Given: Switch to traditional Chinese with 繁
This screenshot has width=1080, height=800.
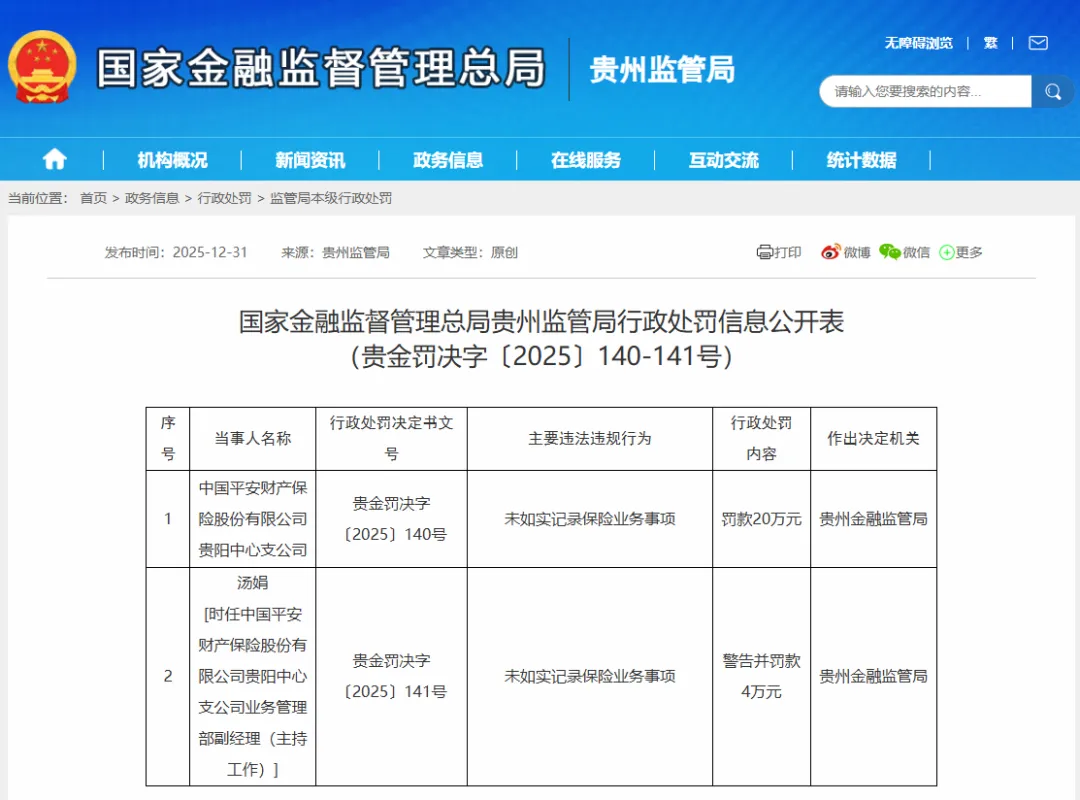Looking at the screenshot, I should click(x=990, y=43).
